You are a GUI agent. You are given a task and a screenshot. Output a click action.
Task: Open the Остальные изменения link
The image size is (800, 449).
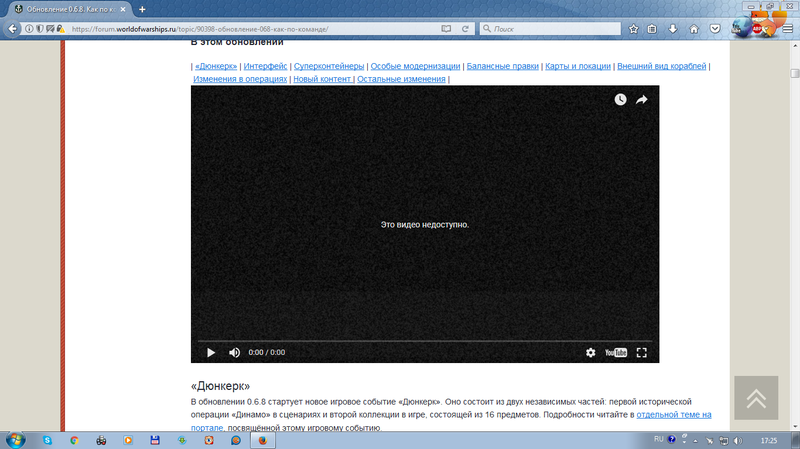[x=401, y=79]
